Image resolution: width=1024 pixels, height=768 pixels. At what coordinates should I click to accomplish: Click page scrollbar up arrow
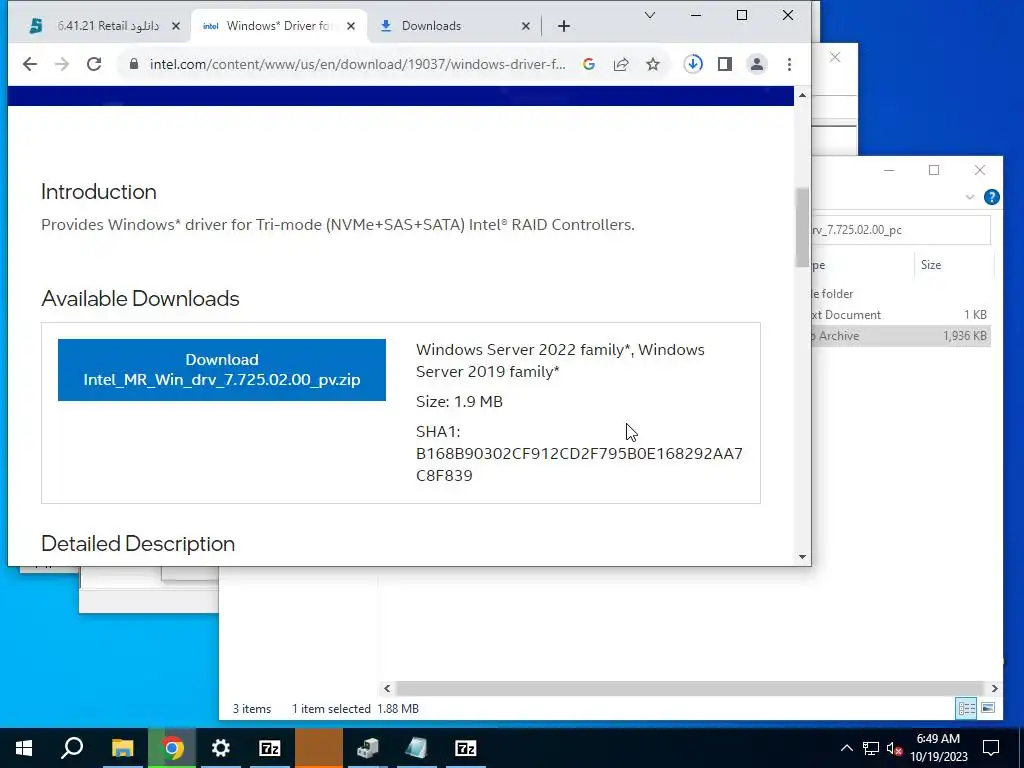(802, 95)
